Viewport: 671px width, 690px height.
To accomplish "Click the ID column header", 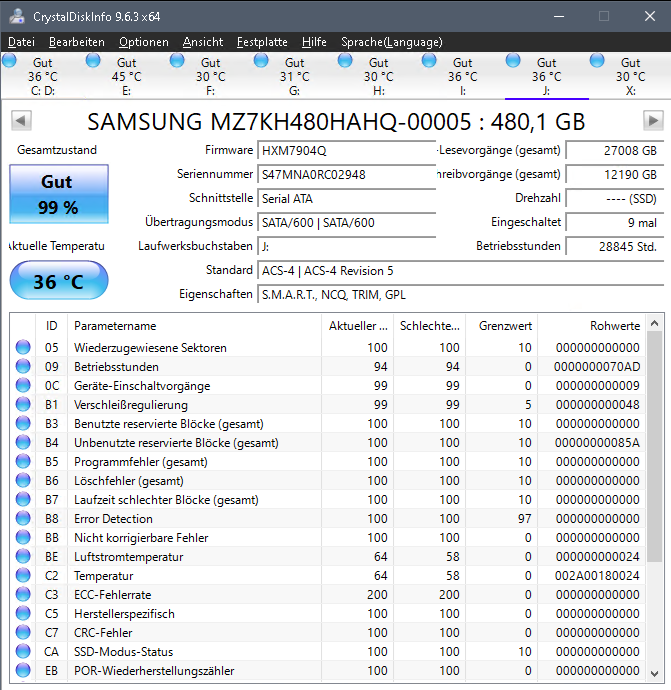I will [x=51, y=326].
